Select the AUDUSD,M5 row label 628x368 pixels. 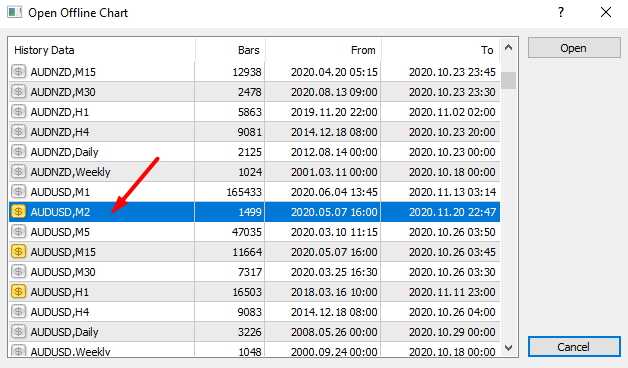click(60, 232)
